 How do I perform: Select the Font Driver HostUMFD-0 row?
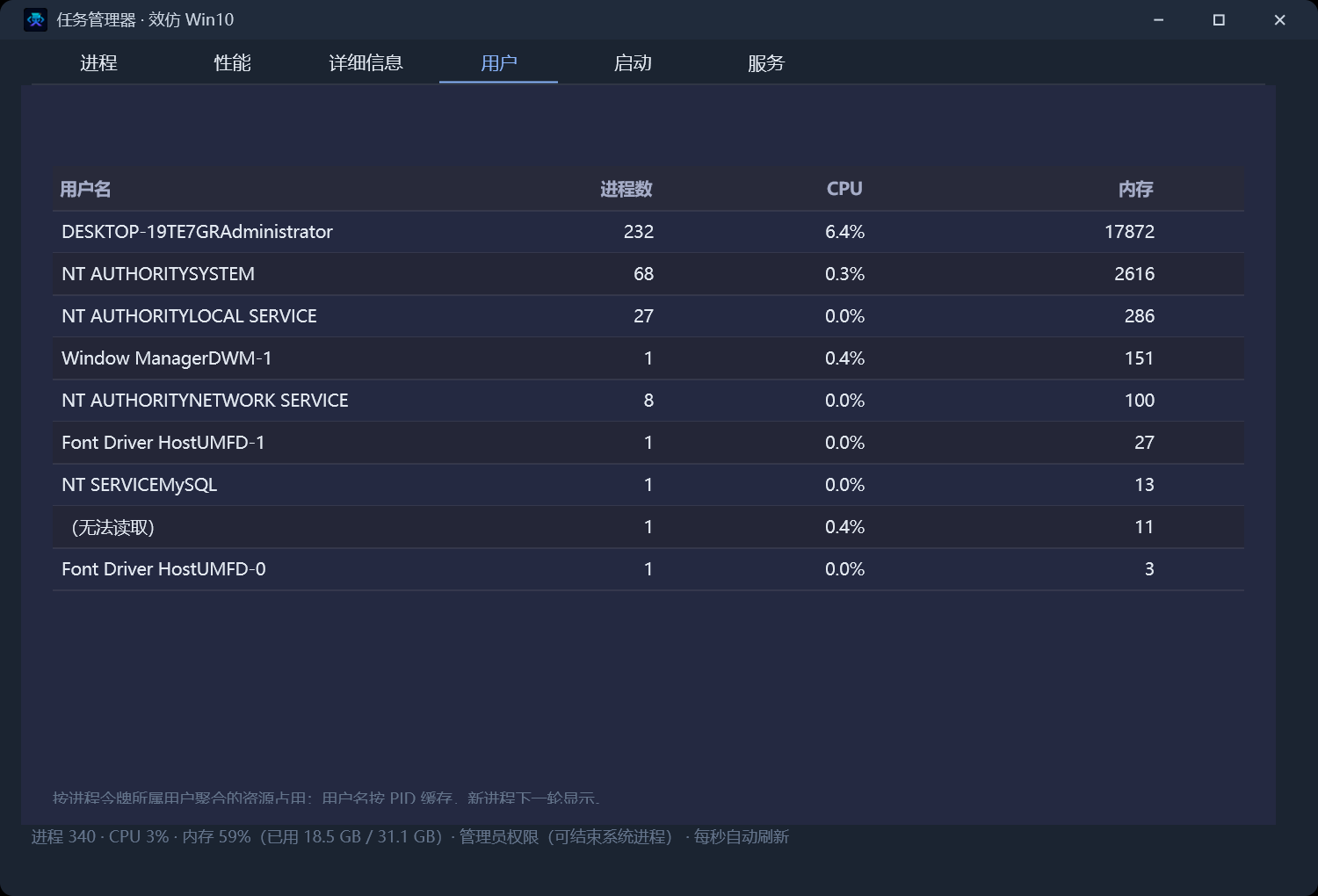648,569
